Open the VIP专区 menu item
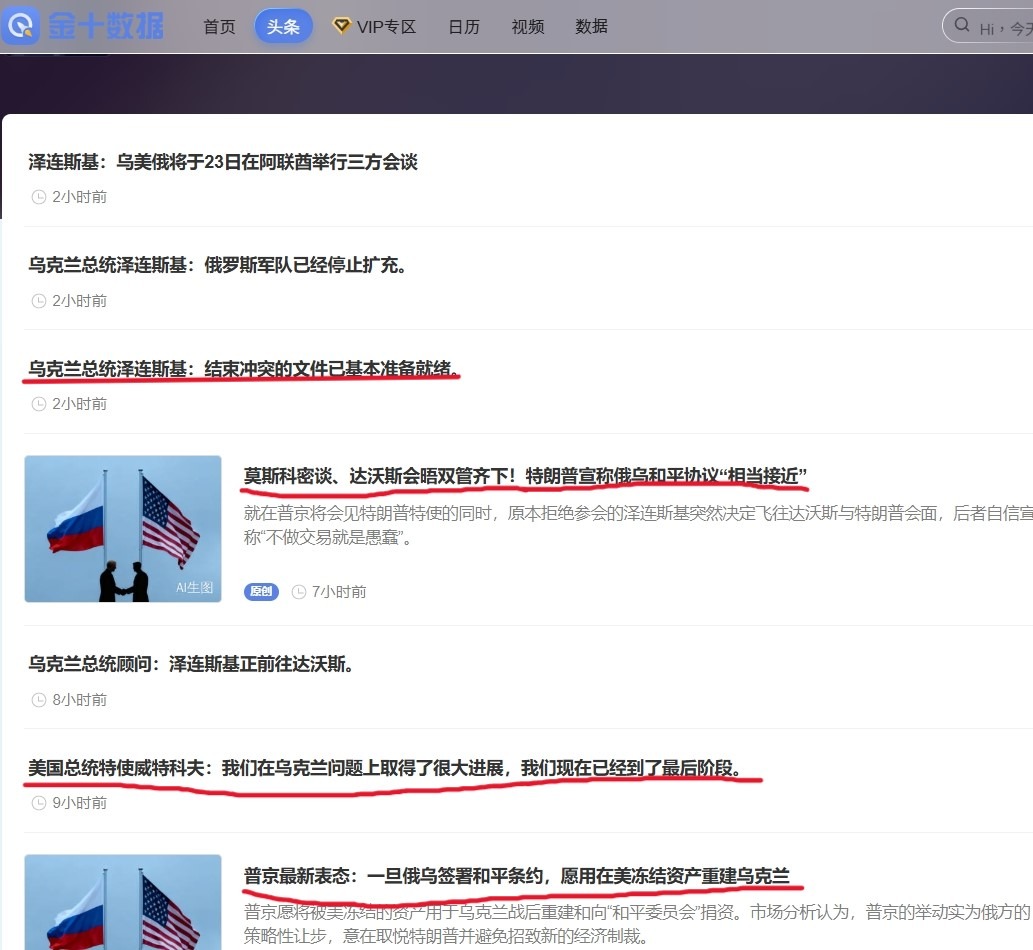1033x950 pixels. (386, 27)
